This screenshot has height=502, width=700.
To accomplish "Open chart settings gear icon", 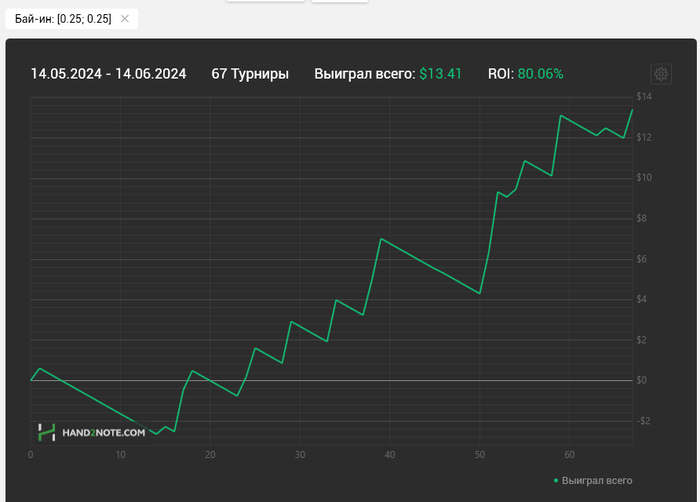I will [661, 74].
